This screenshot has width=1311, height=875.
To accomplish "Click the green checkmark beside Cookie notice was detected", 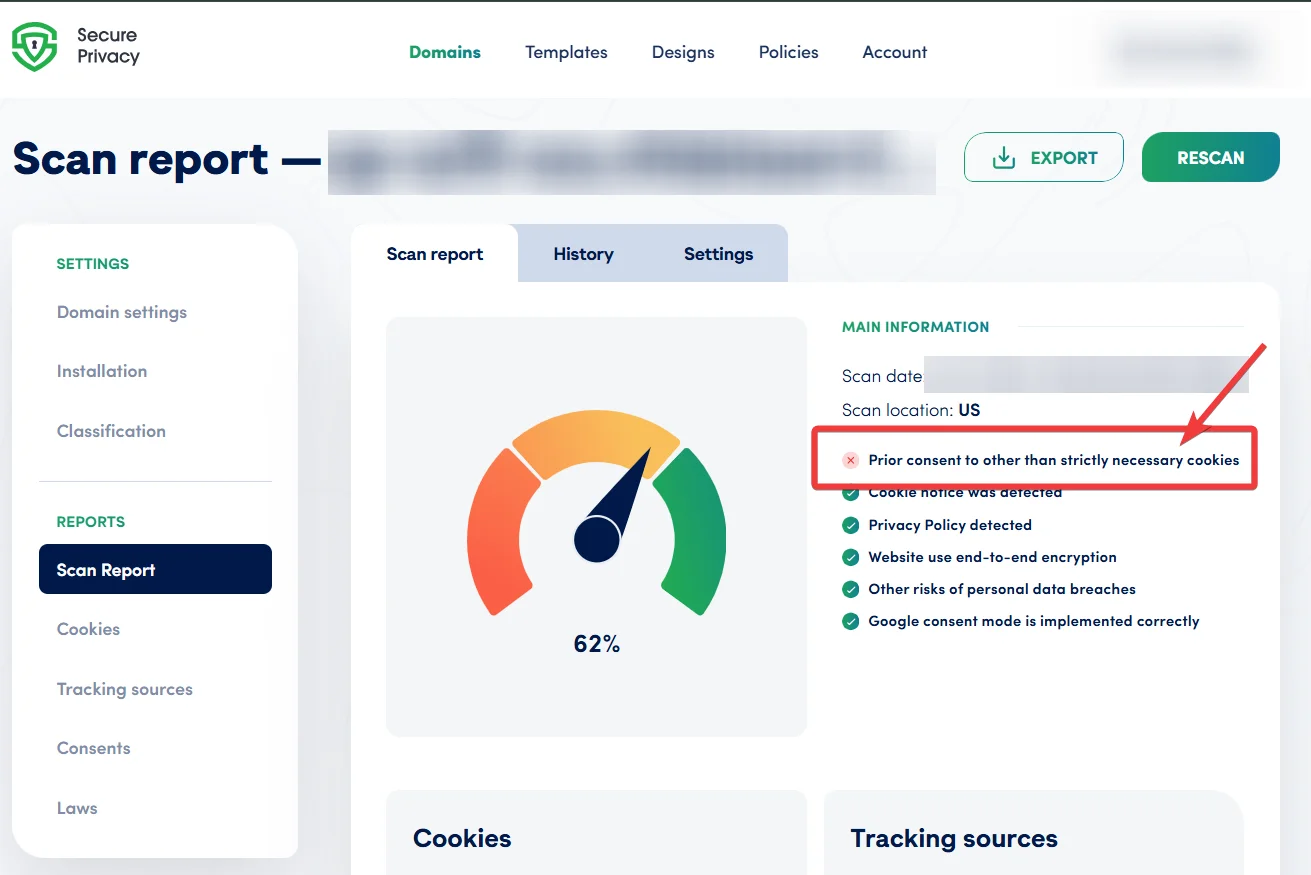I will coord(850,492).
